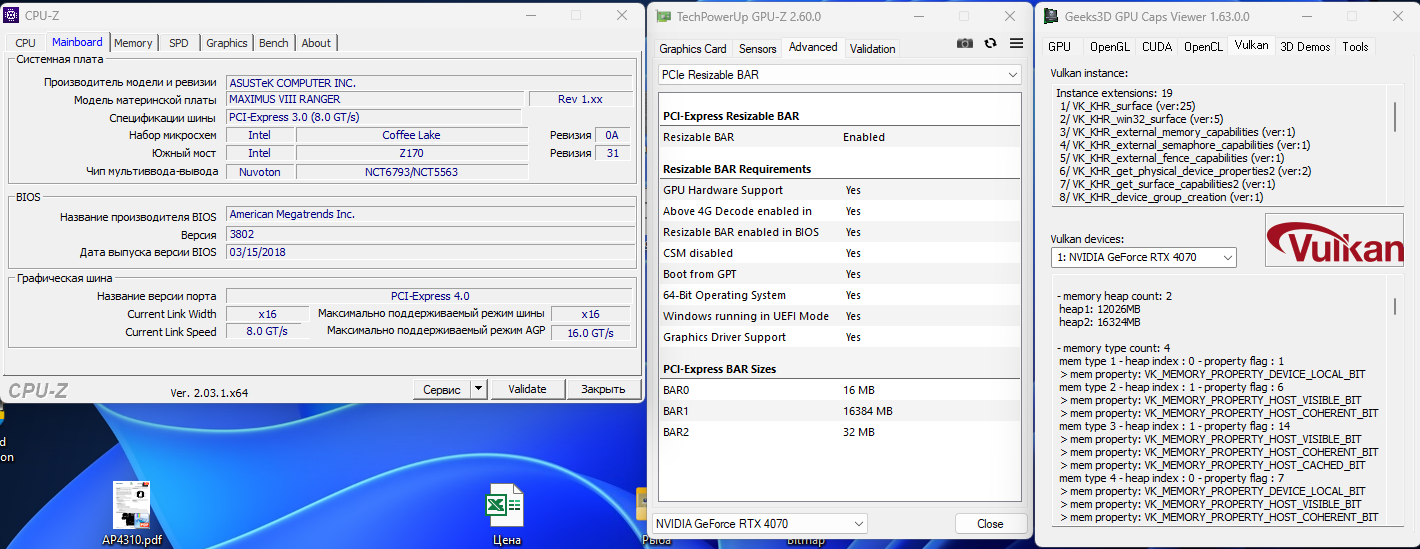
Task: Open the GPU-Z hamburger menu
Action: tap(1016, 43)
